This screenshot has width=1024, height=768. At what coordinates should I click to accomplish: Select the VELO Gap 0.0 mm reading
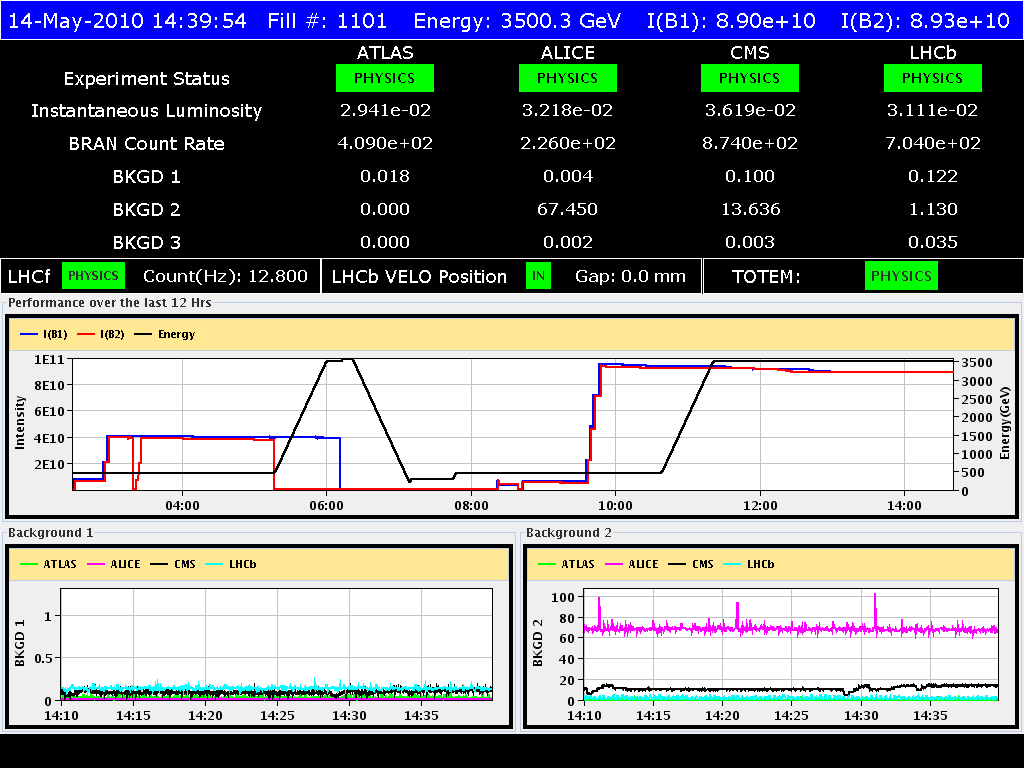point(630,276)
